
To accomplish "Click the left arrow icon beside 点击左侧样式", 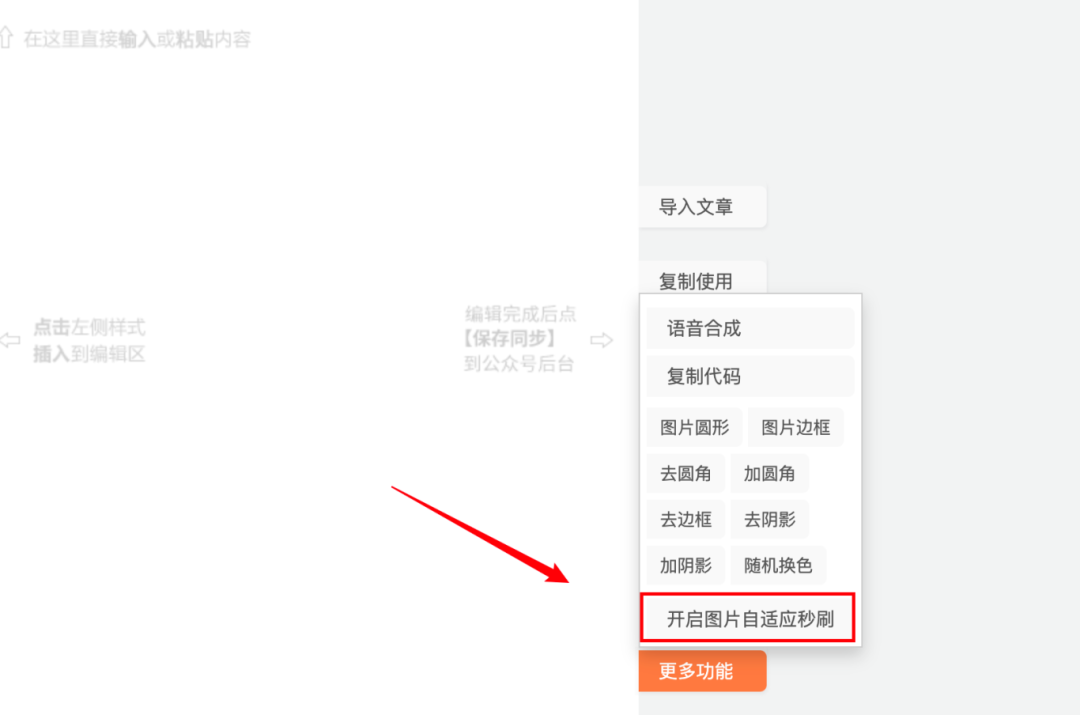I will [10, 340].
